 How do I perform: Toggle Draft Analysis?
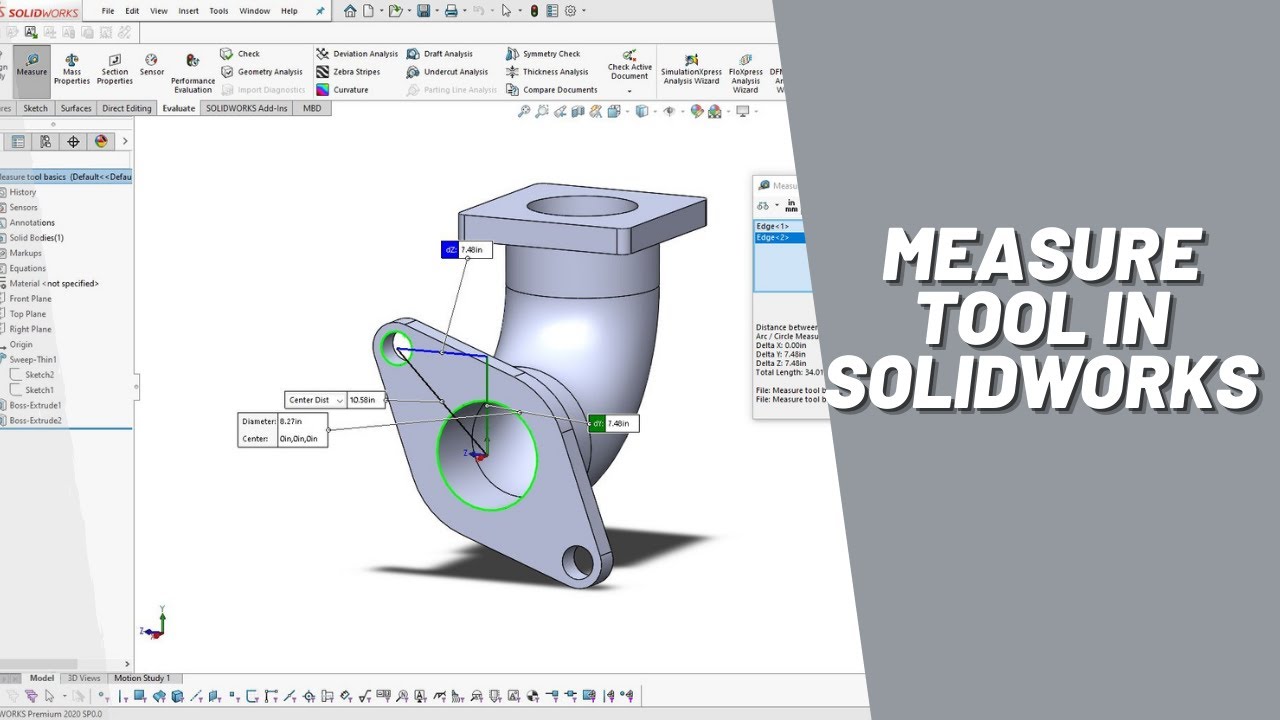click(x=439, y=54)
